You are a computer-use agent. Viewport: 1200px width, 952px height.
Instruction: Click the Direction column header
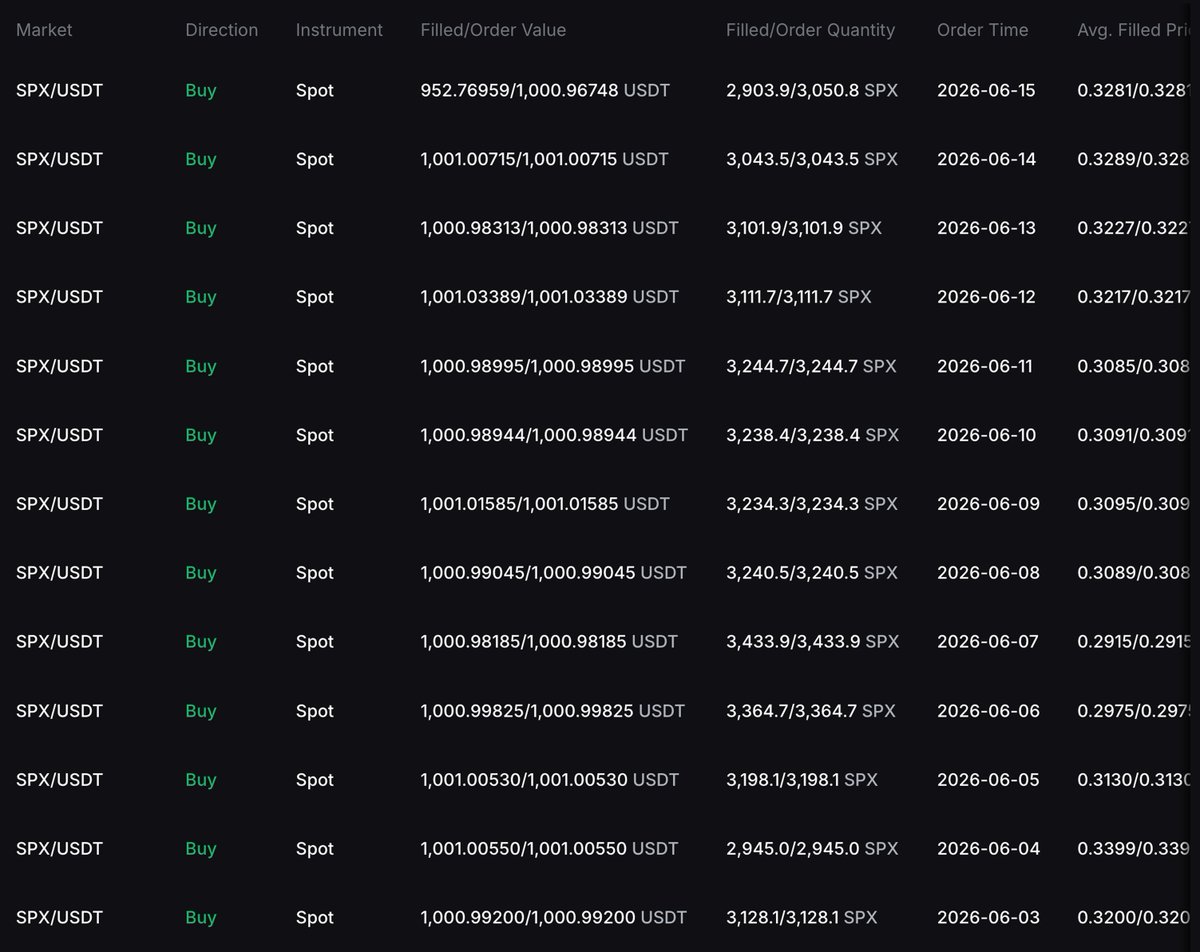(222, 30)
